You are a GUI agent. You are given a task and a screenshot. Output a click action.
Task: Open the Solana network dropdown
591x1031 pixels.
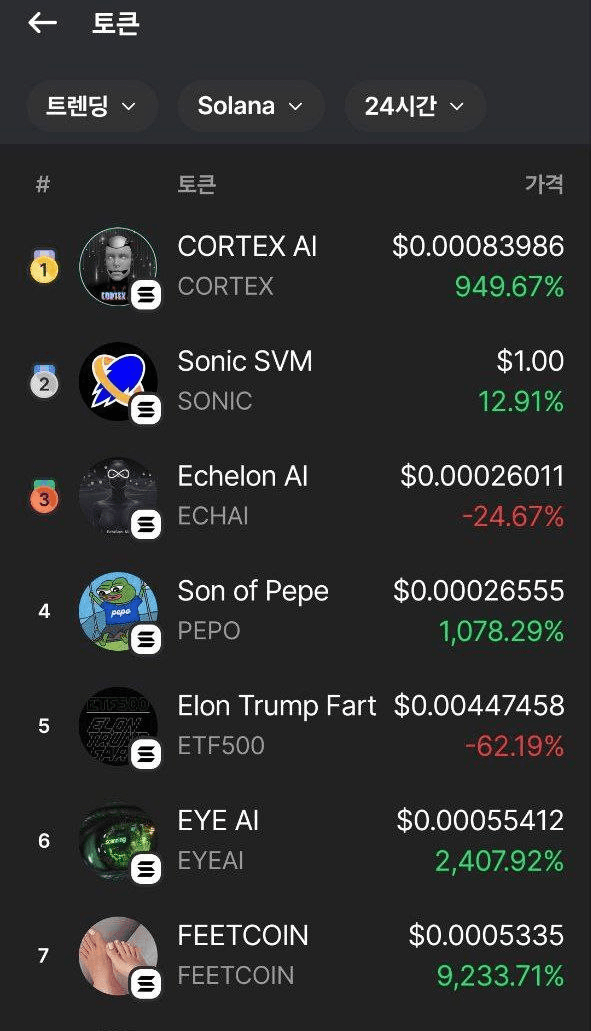pyautogui.click(x=250, y=106)
